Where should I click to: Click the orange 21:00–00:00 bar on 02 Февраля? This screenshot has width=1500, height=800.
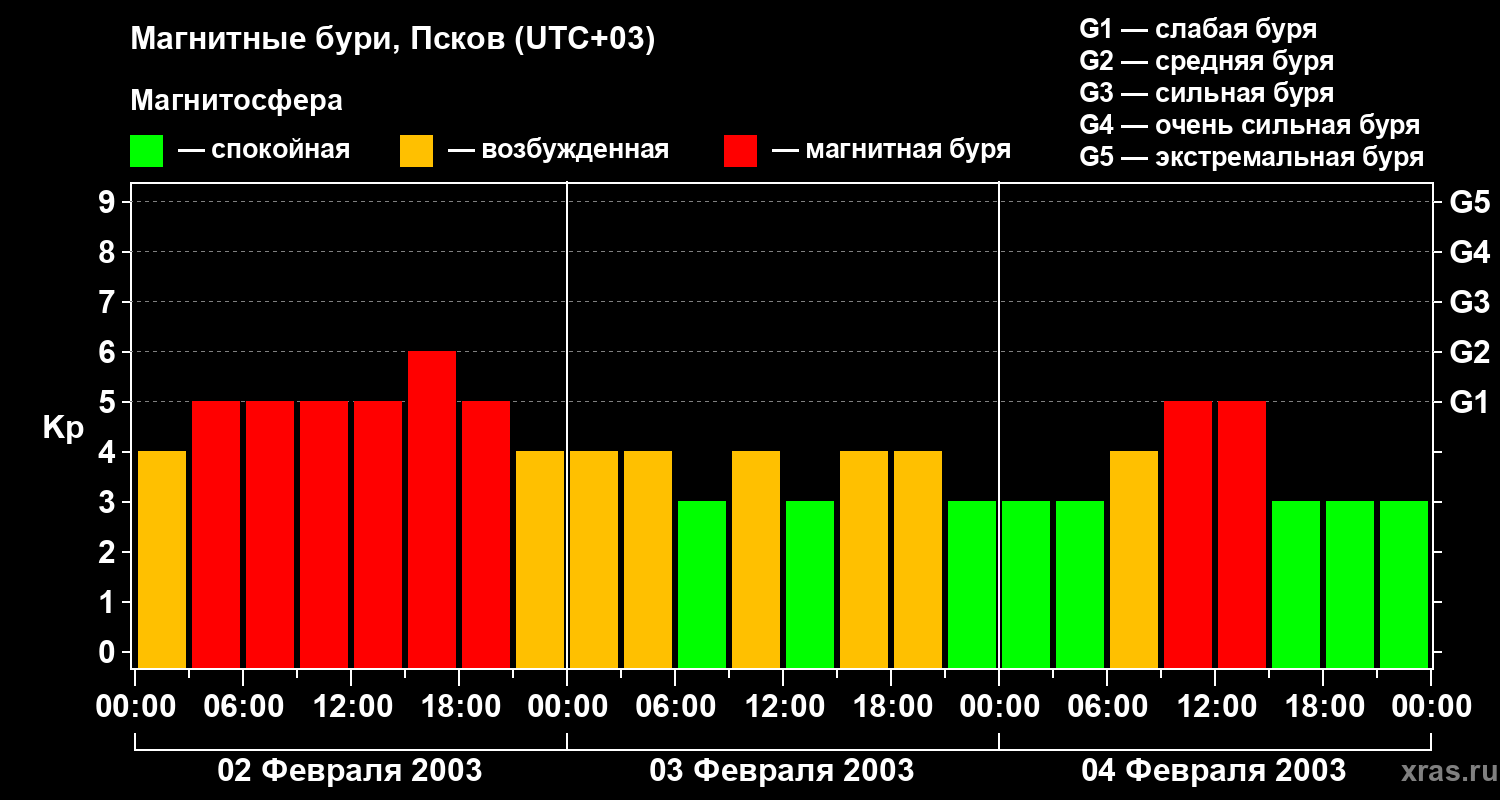coord(540,560)
